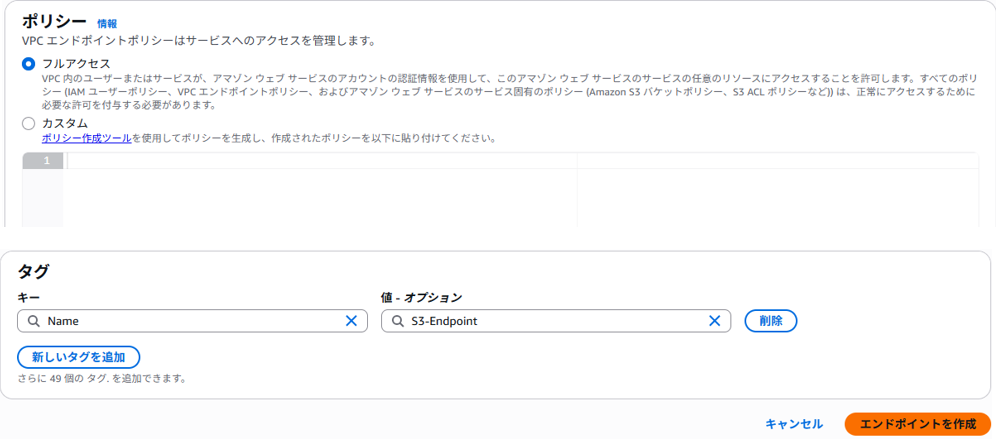Open the 情報 link next to ポリシー

(x=107, y=24)
